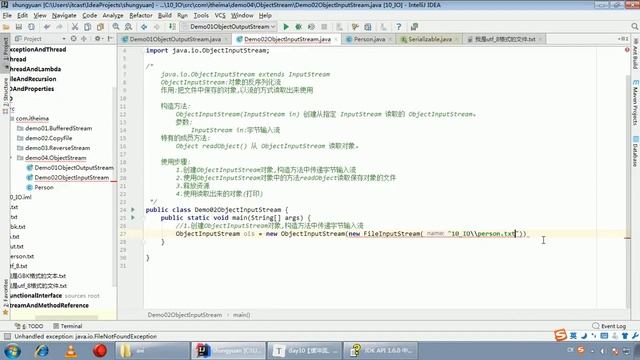640x360 pixels.
Task: Open the Terminal tool window
Action: tap(68, 326)
